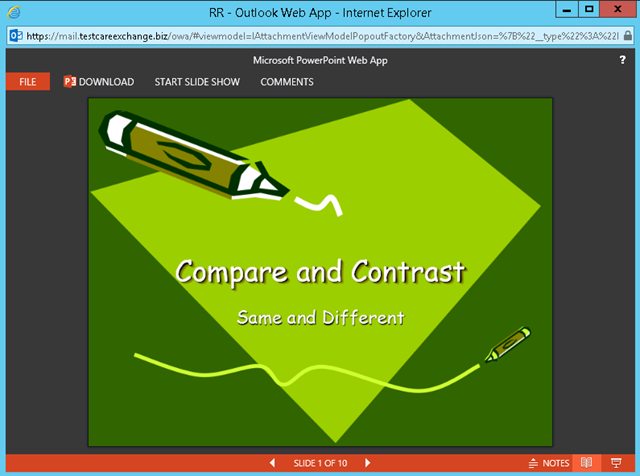Toggle the NOTES pane

point(549,463)
